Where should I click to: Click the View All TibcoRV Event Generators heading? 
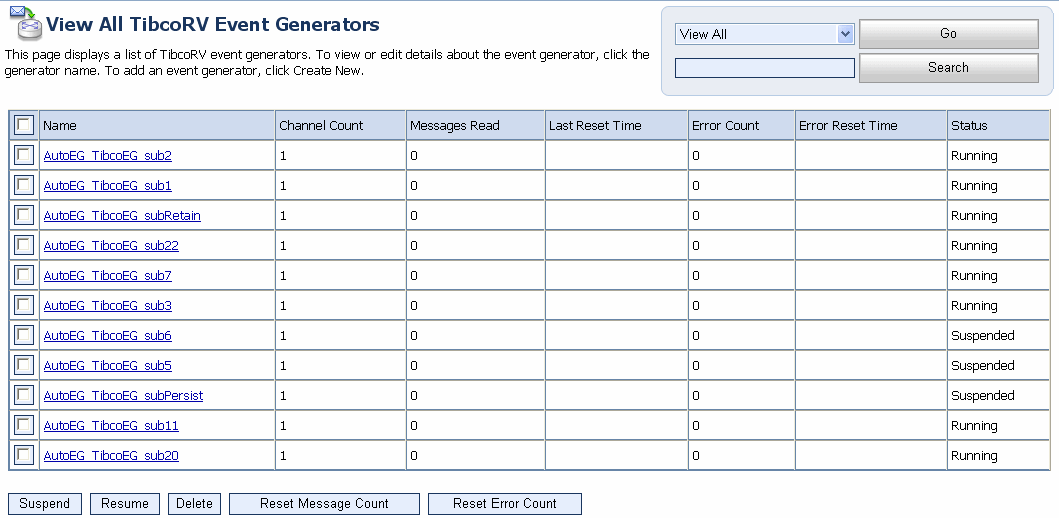tap(213, 24)
